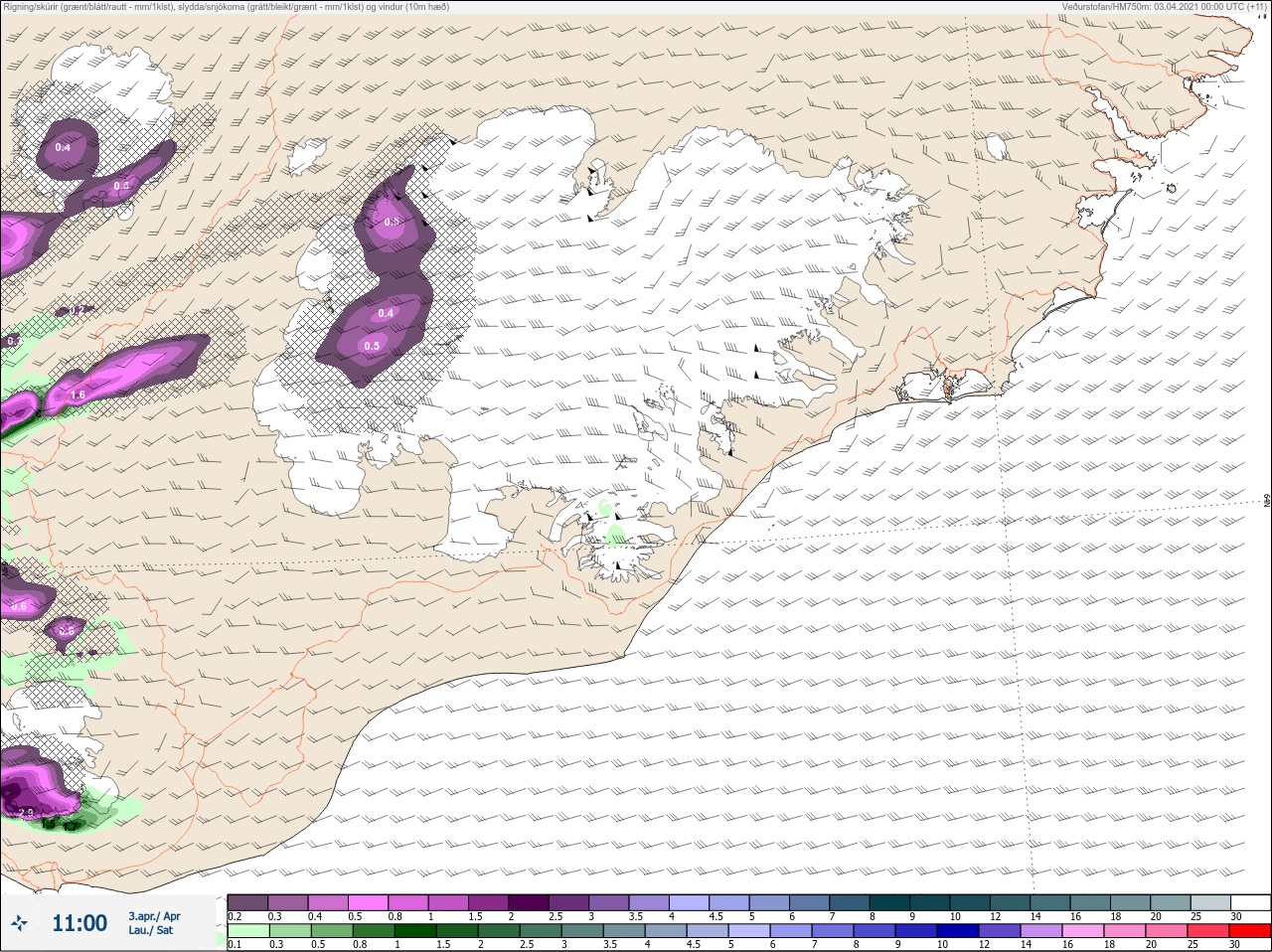Pick upper-row lavender swatch at 4
Image resolution: width=1272 pixels, height=952 pixels.
click(689, 902)
